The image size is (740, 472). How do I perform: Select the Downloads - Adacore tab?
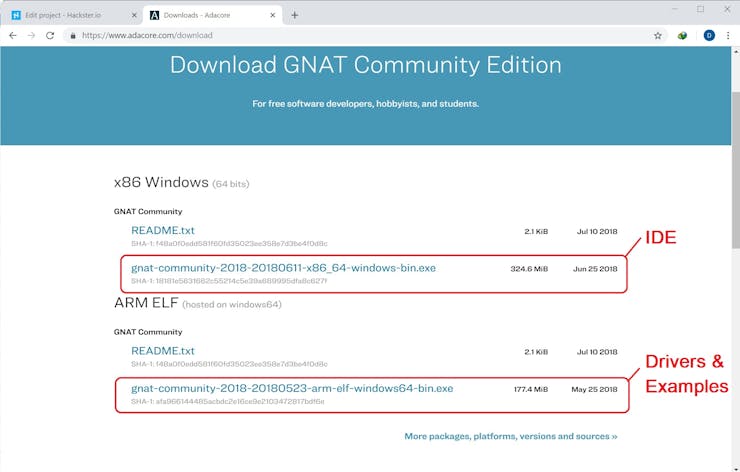212,15
